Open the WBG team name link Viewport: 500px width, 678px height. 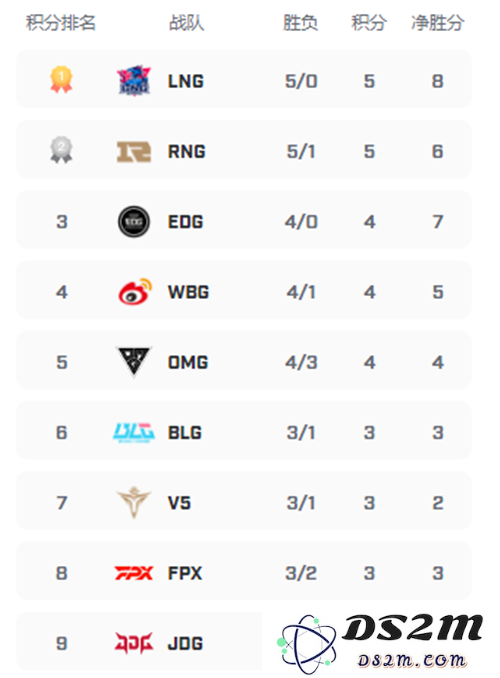188,292
